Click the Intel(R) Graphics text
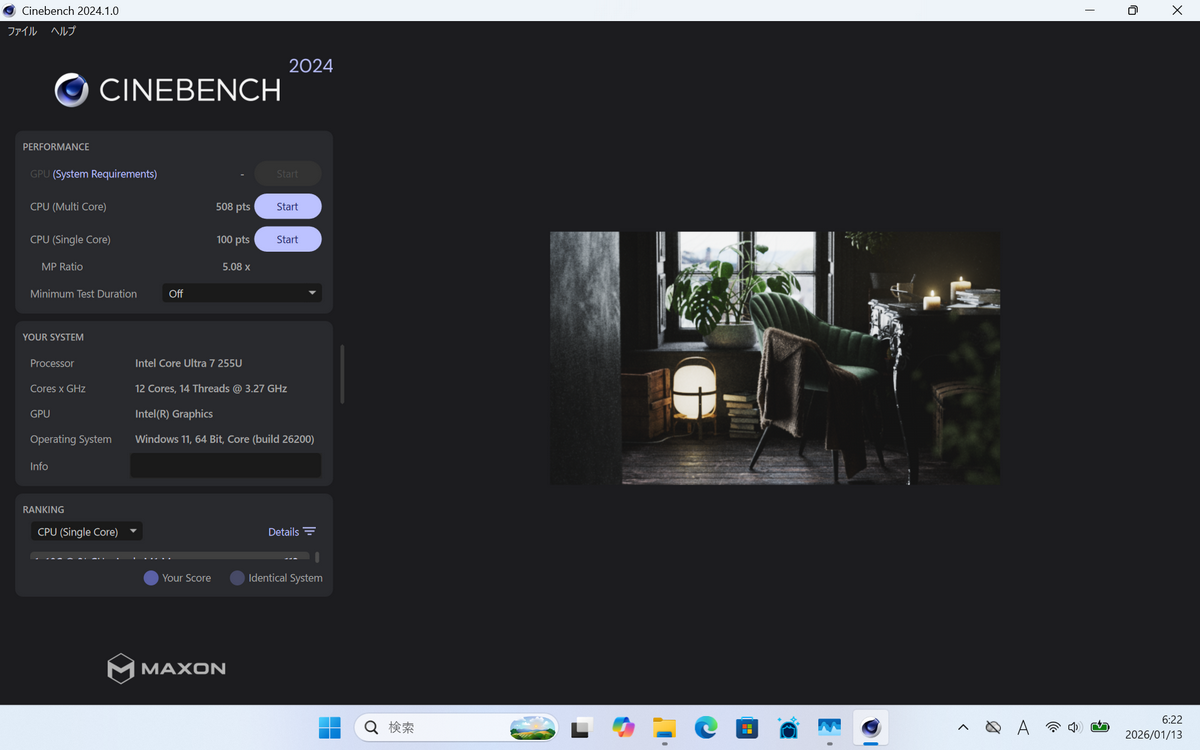The height and width of the screenshot is (750, 1200). 174,414
